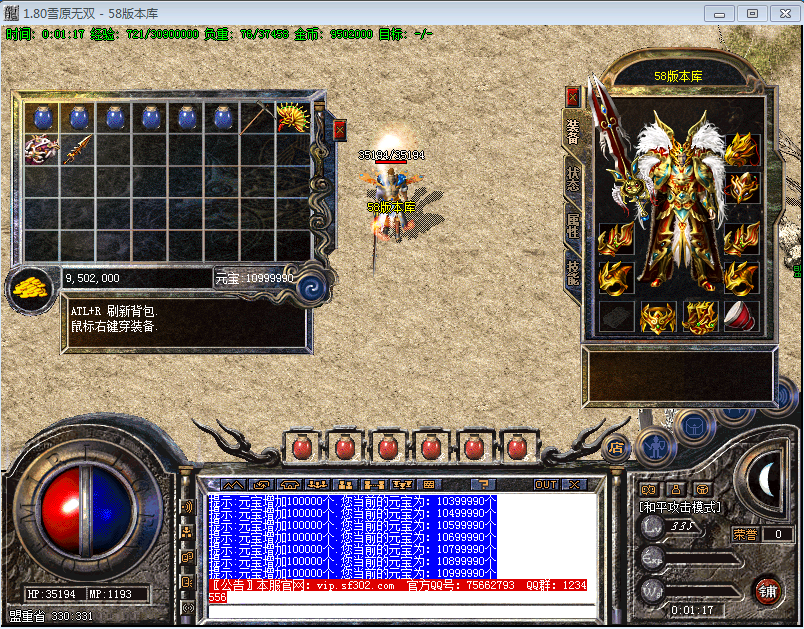Viewport: 804px width, 629px height.
Task: Select the golden boots equipment slot
Action: [x=700, y=318]
